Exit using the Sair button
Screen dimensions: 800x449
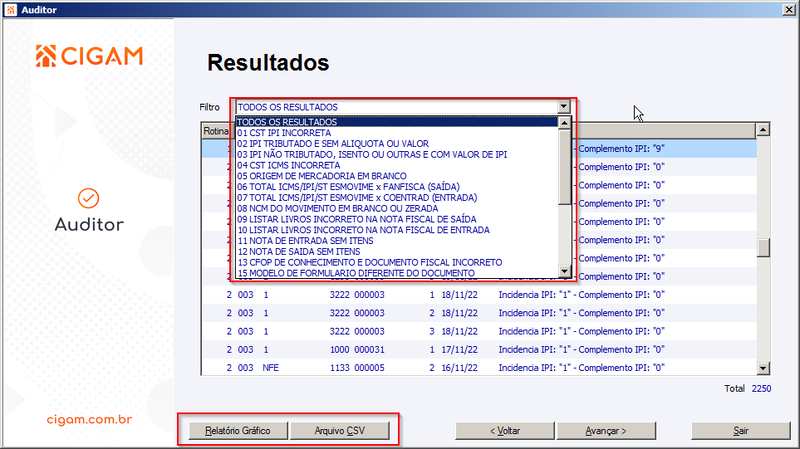[x=740, y=431]
